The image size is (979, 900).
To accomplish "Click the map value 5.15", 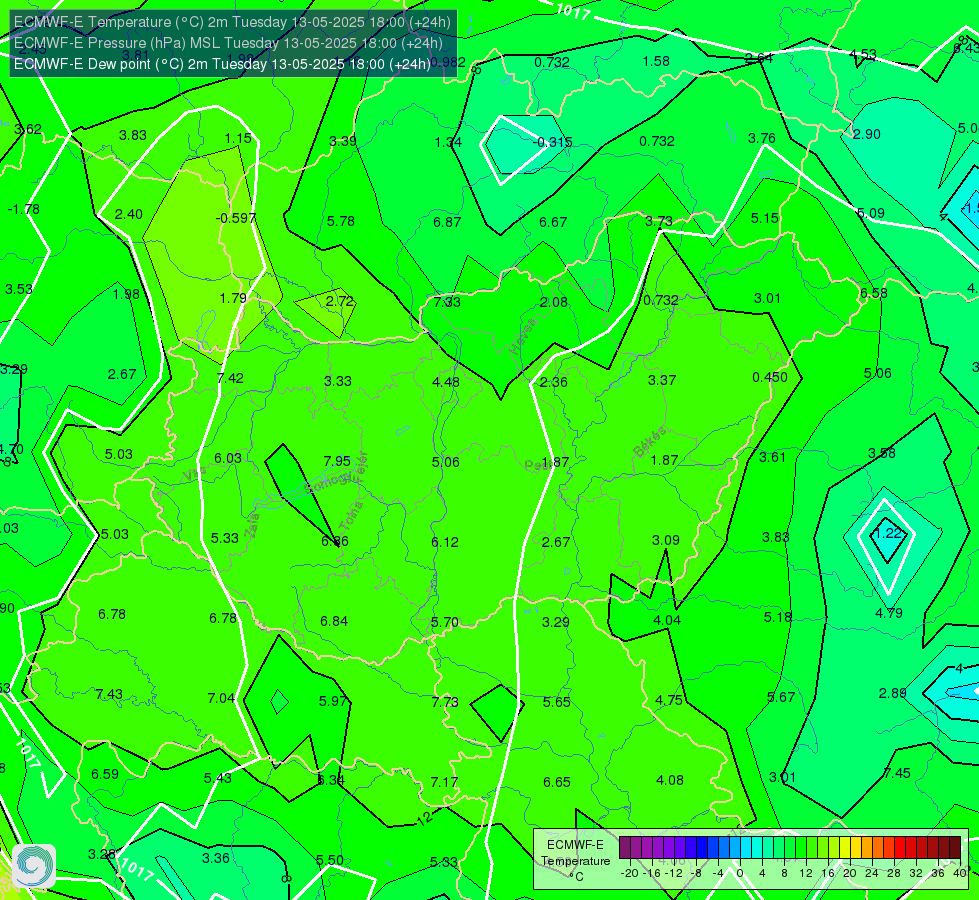I will pyautogui.click(x=765, y=218).
